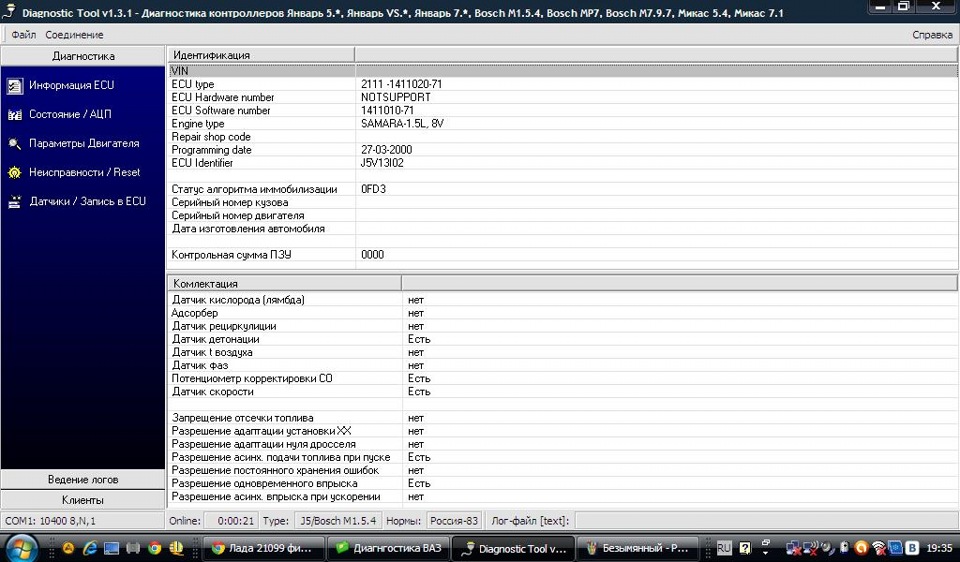Click the yellow hand quick launch icon
The image size is (960, 562).
click(176, 548)
